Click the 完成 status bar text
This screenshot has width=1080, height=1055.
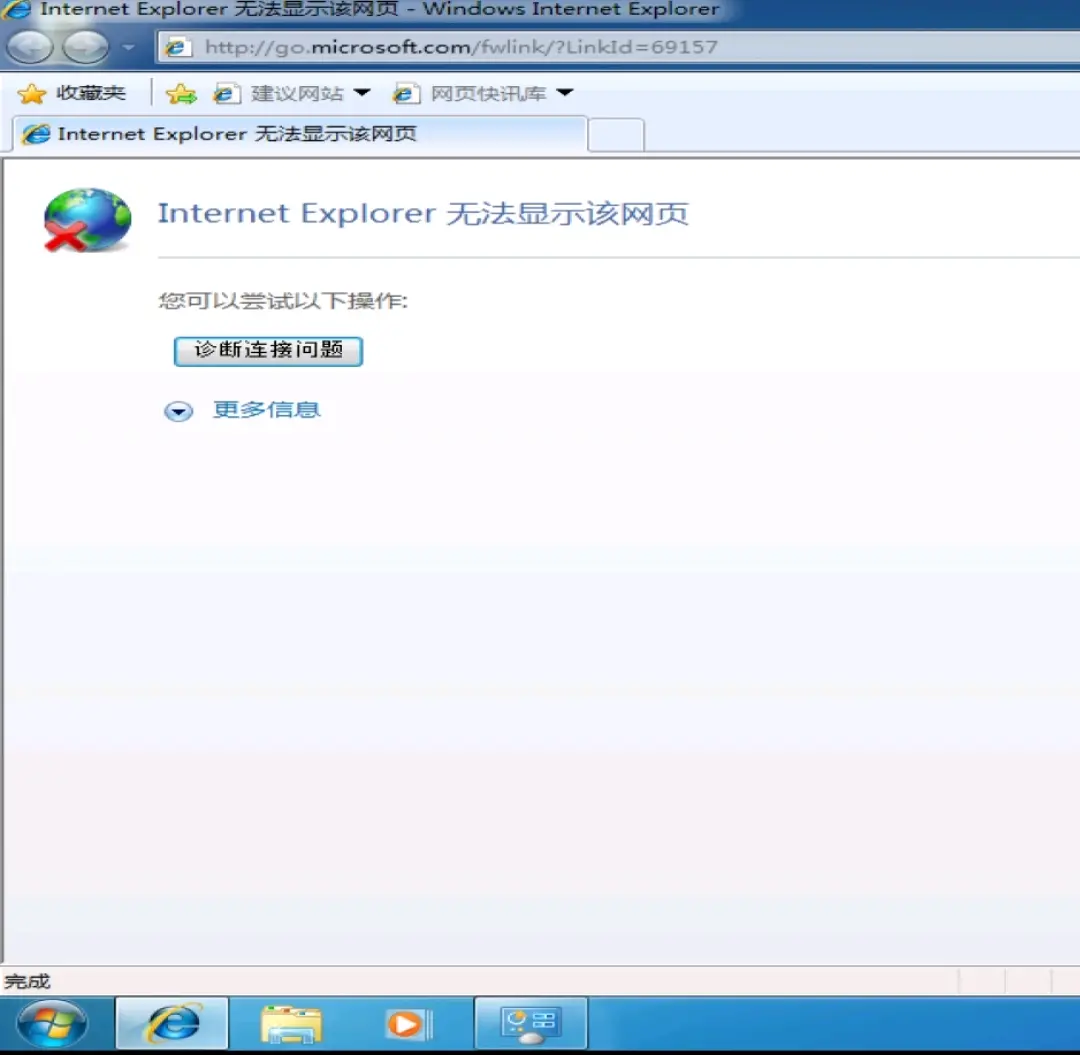(28, 981)
